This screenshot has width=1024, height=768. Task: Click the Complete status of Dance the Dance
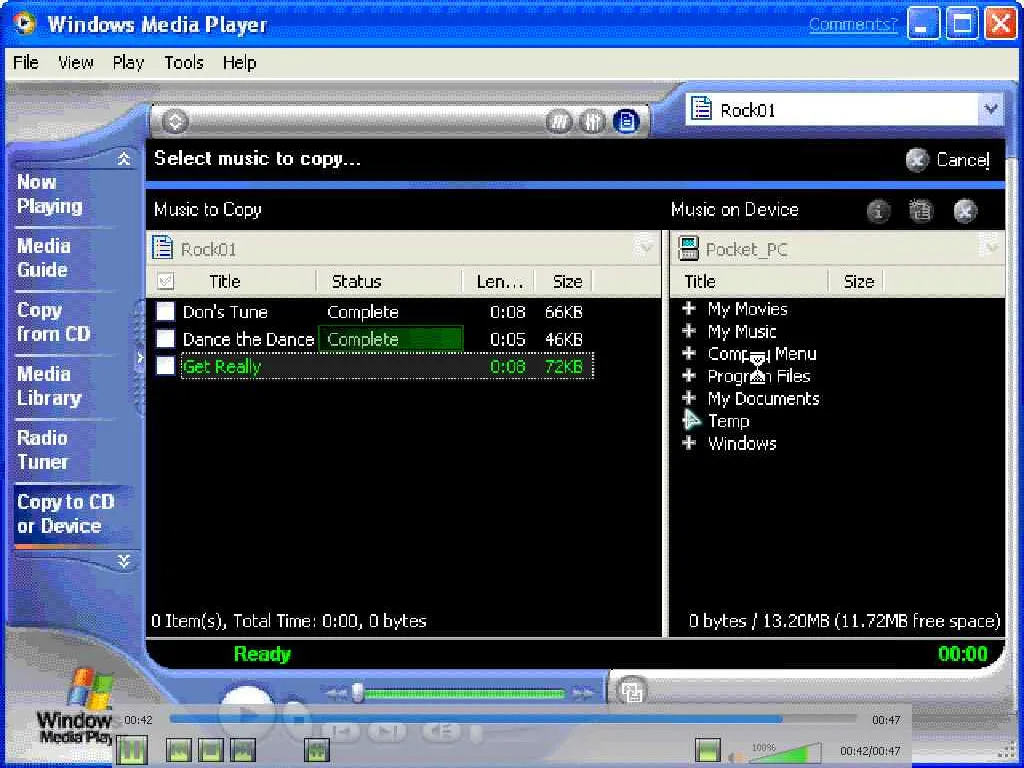pyautogui.click(x=391, y=339)
